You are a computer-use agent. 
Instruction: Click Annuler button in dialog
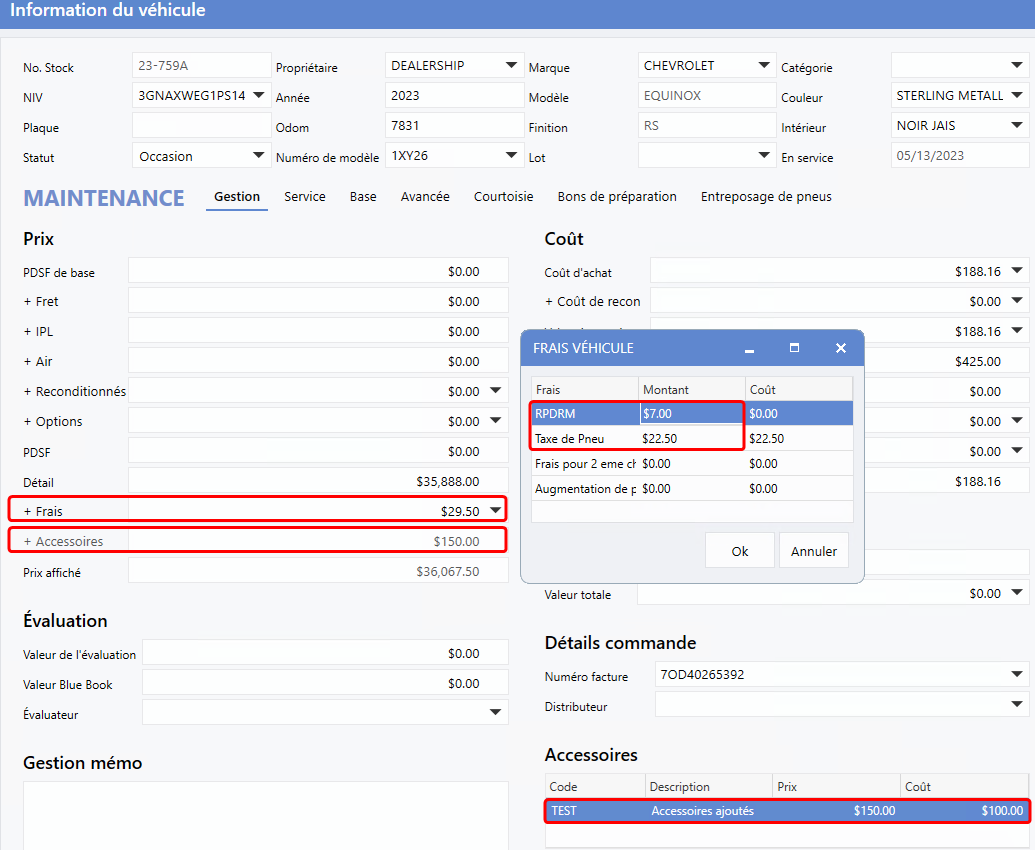pyautogui.click(x=813, y=551)
